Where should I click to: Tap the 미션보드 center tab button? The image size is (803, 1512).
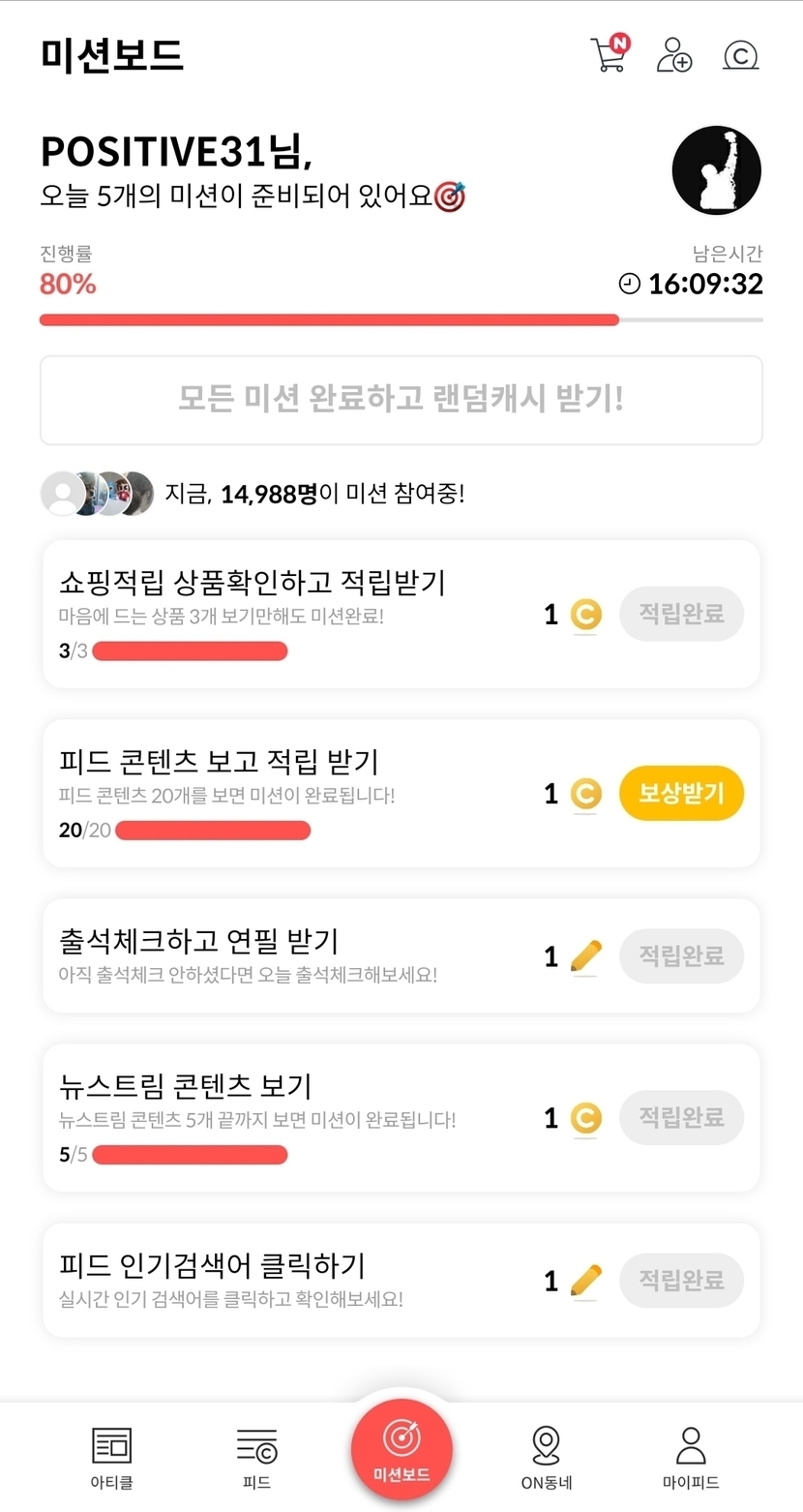click(401, 1449)
